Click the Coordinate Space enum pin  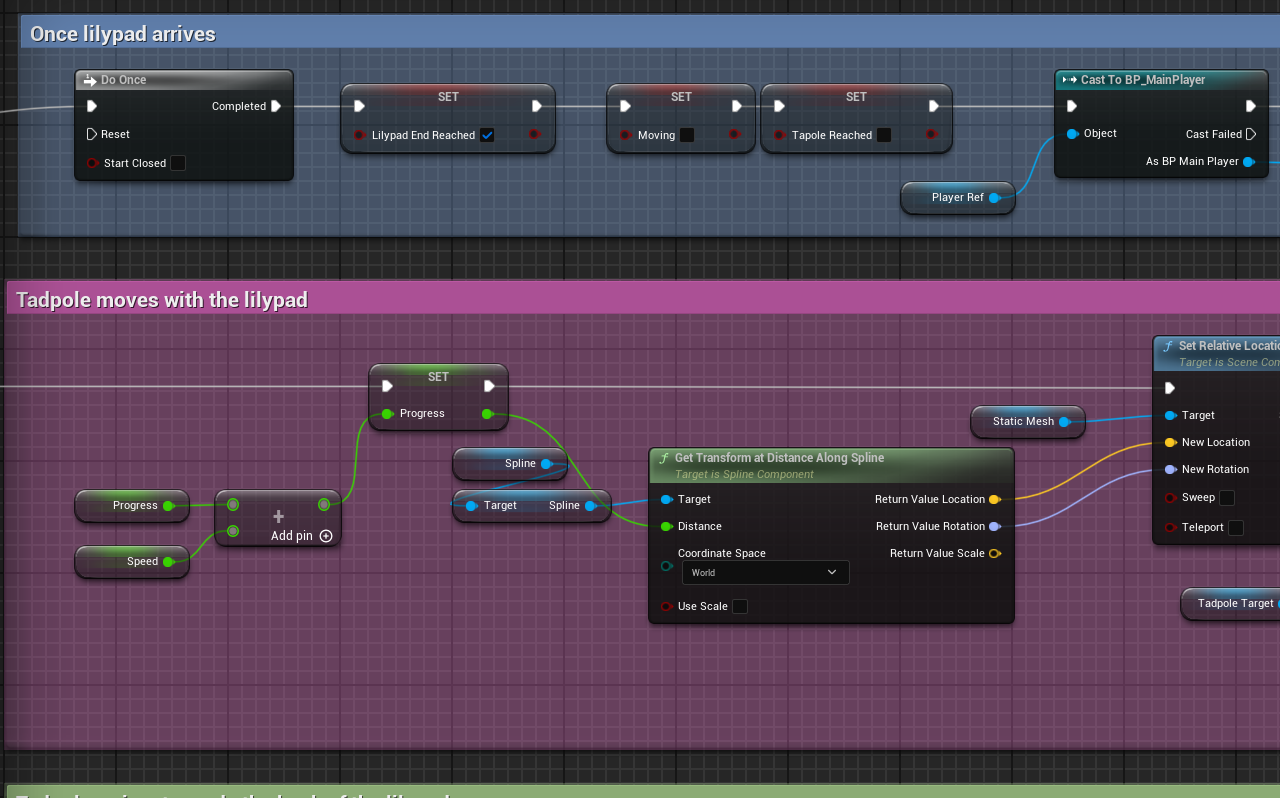(666, 566)
